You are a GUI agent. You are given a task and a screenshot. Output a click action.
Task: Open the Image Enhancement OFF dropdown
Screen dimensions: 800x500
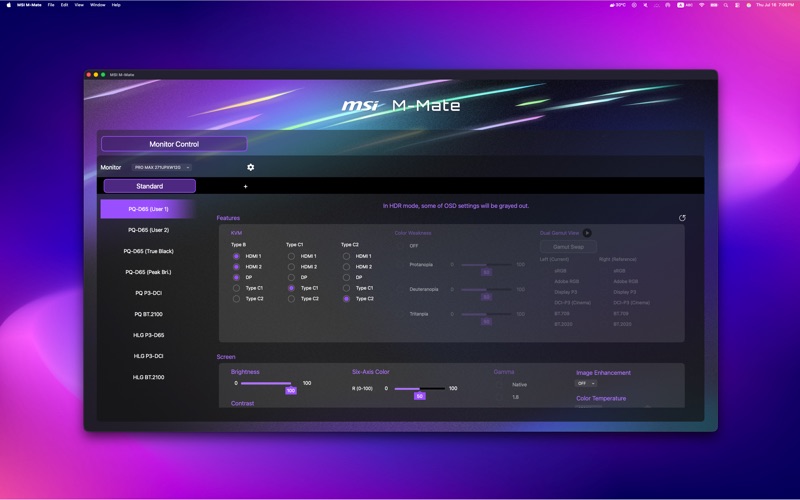[586, 383]
